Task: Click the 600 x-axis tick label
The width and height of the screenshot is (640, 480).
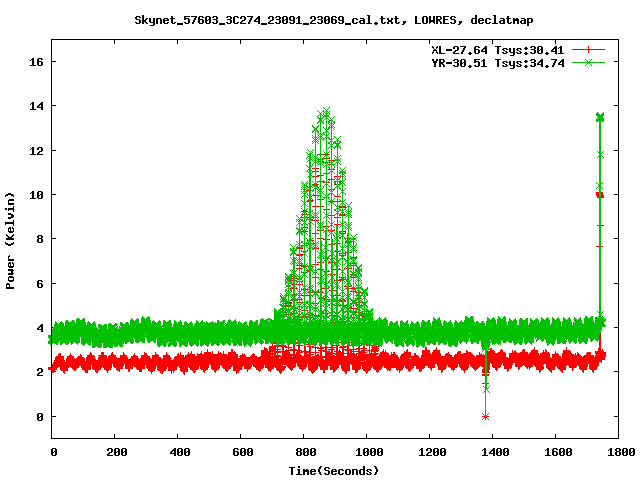Action: tap(241, 452)
